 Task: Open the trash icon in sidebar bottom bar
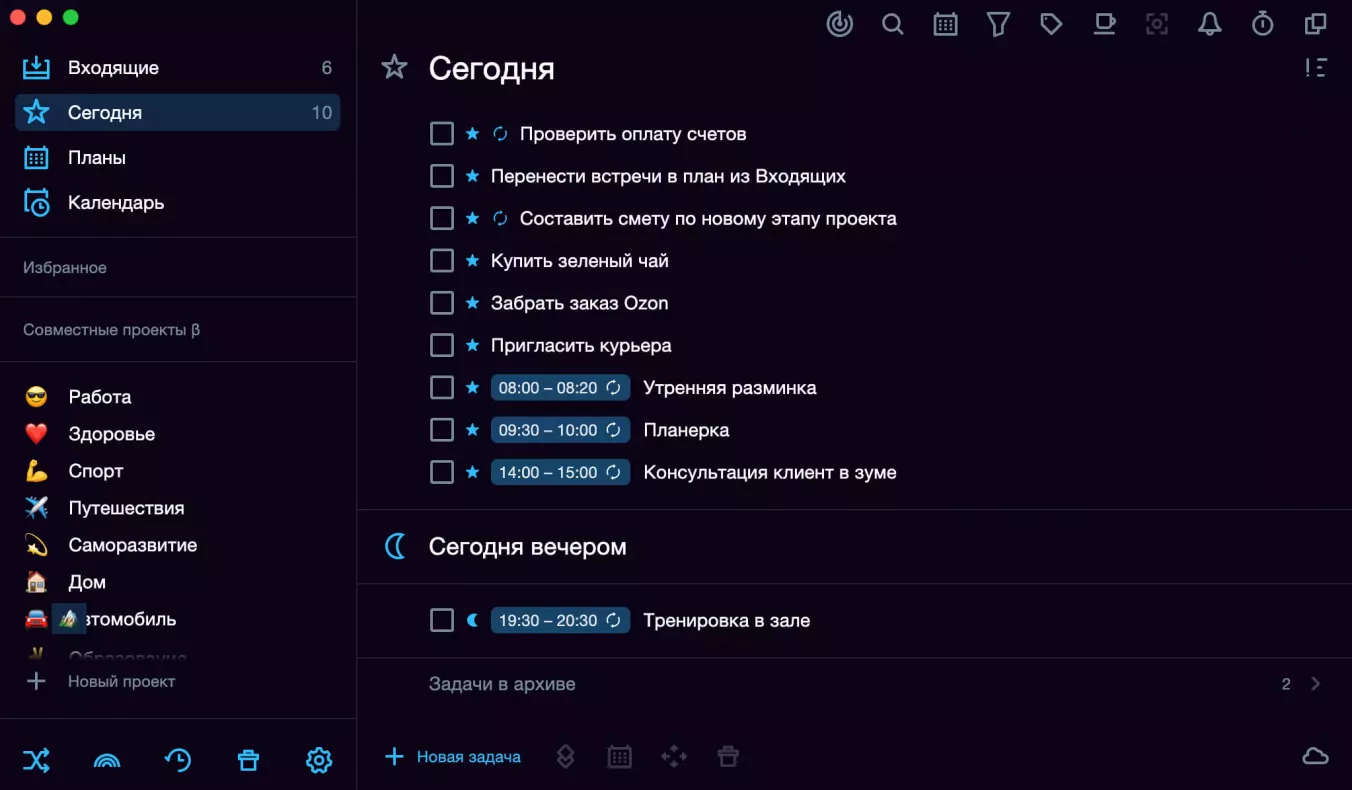248,761
